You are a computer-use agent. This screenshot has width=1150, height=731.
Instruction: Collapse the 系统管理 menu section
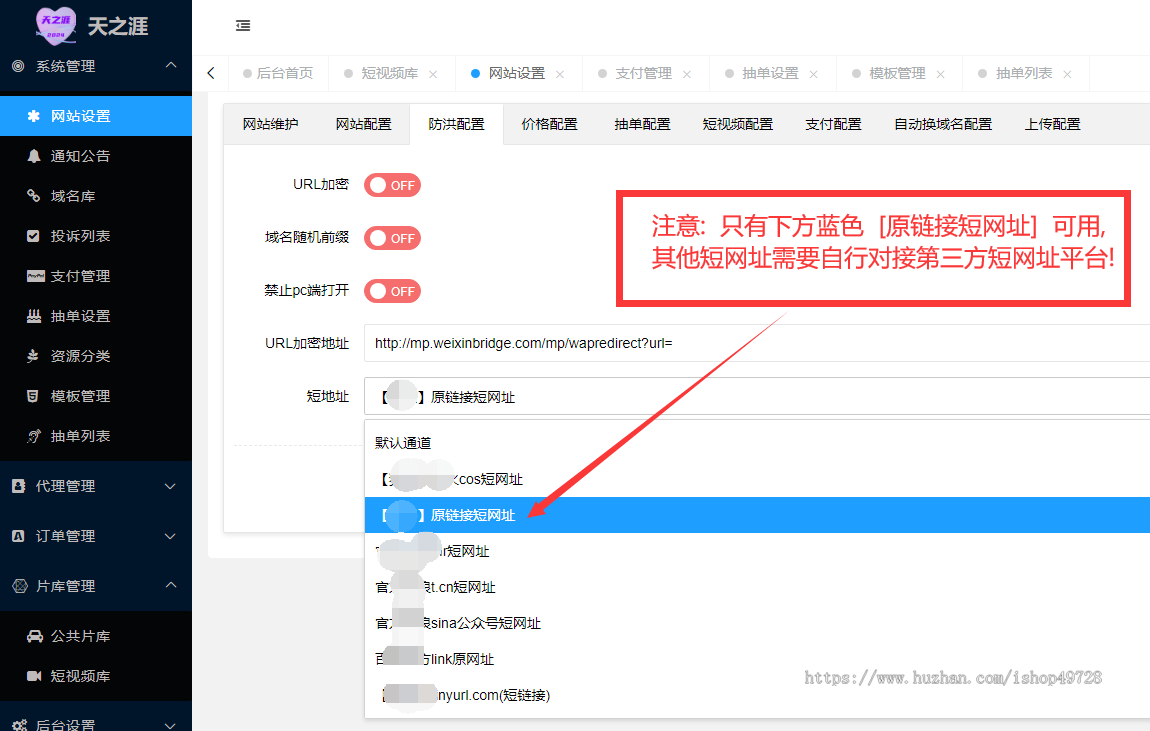click(170, 65)
